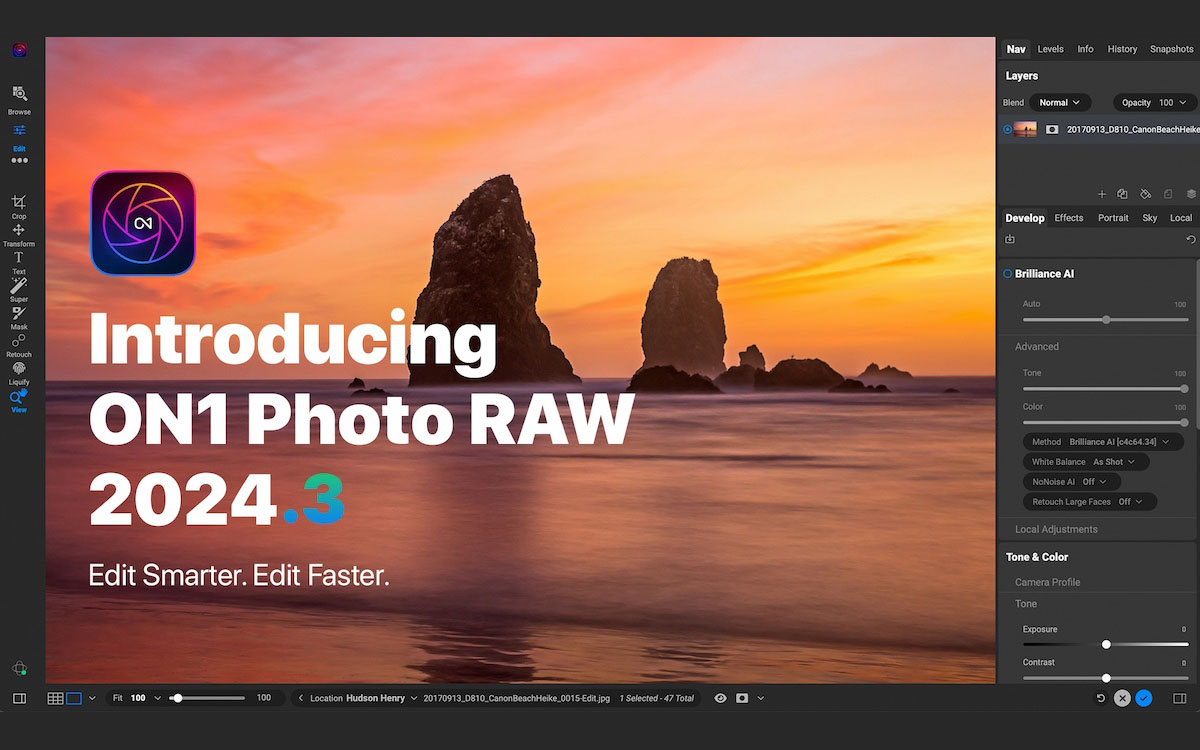This screenshot has height=750, width=1200.
Task: Click the save preset icon under Develop
Action: 1010,239
